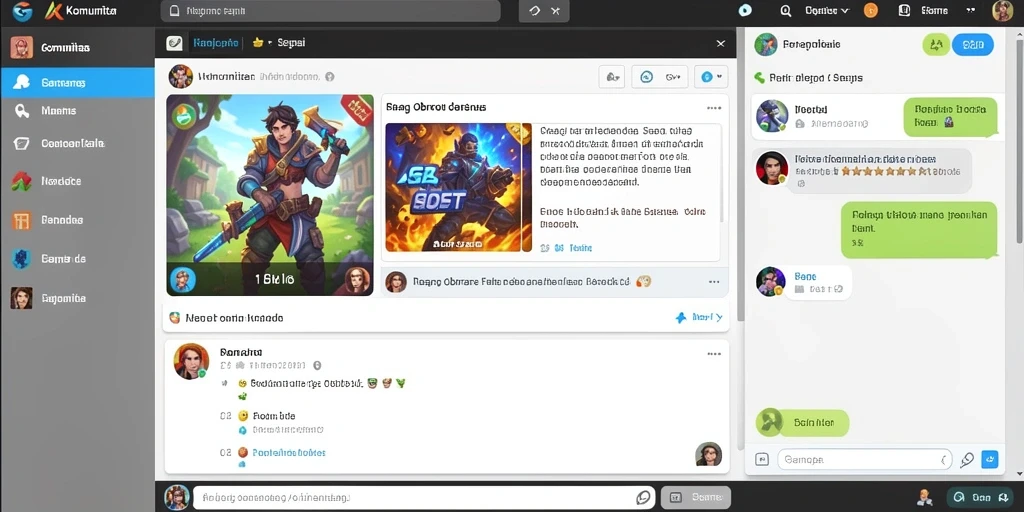1024x512 pixels.
Task: Click the refresh icon beside the address bar
Action: coord(534,10)
